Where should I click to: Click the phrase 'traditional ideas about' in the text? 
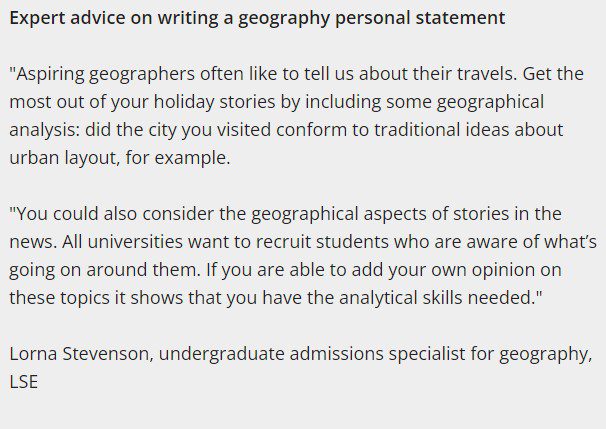468,129
